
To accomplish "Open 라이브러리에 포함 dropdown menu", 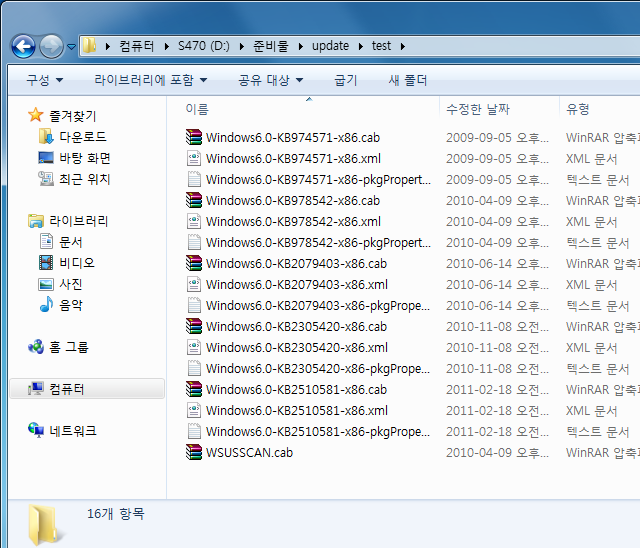I will (151, 80).
